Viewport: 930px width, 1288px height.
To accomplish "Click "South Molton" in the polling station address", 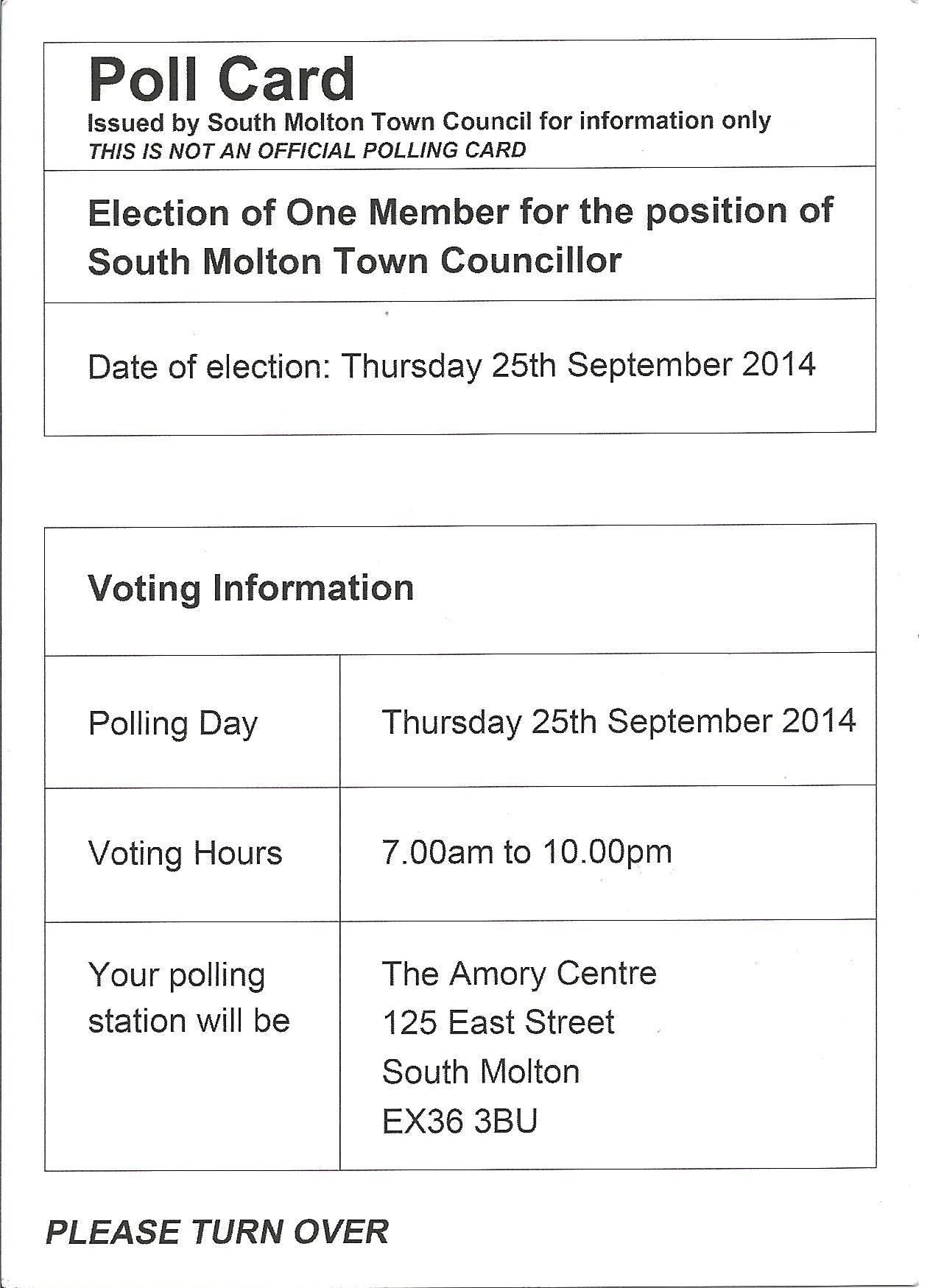I will 481,1072.
